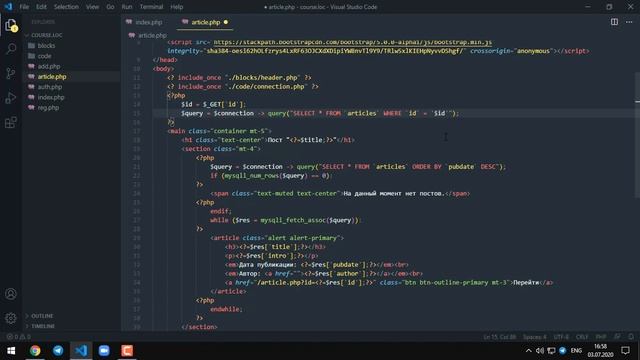This screenshot has width=640, height=360.
Task: Change PHP language mode in status bar
Action: (601, 337)
